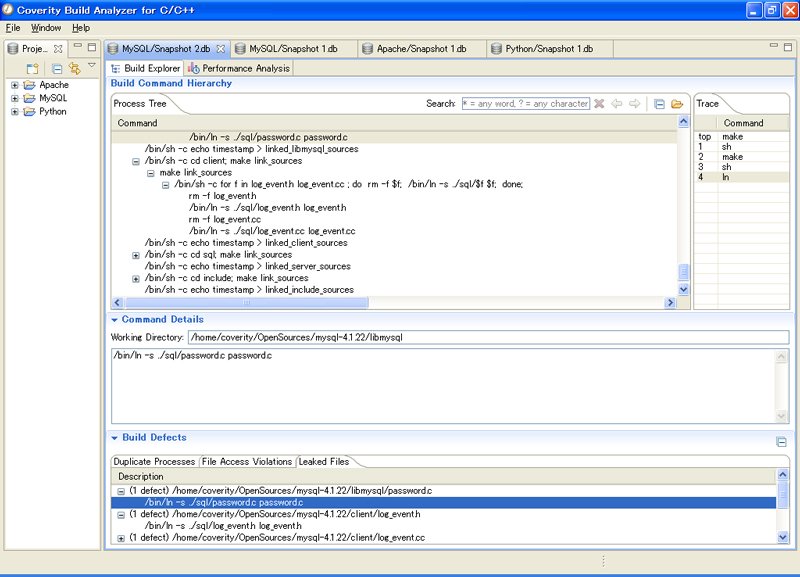The height and width of the screenshot is (577, 800).
Task: Select 'rm -f log_event.cc' command row
Action: click(x=224, y=219)
